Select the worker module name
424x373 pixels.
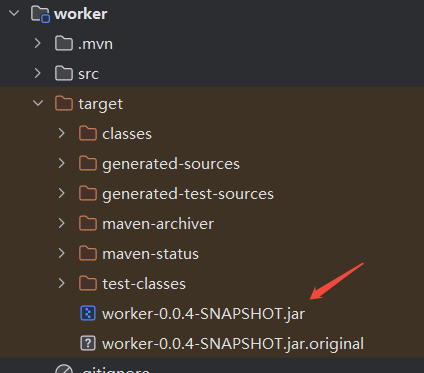(x=81, y=14)
